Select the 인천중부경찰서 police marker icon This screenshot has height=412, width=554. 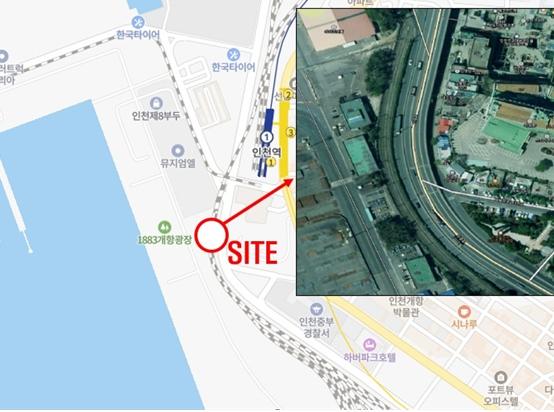click(316, 309)
